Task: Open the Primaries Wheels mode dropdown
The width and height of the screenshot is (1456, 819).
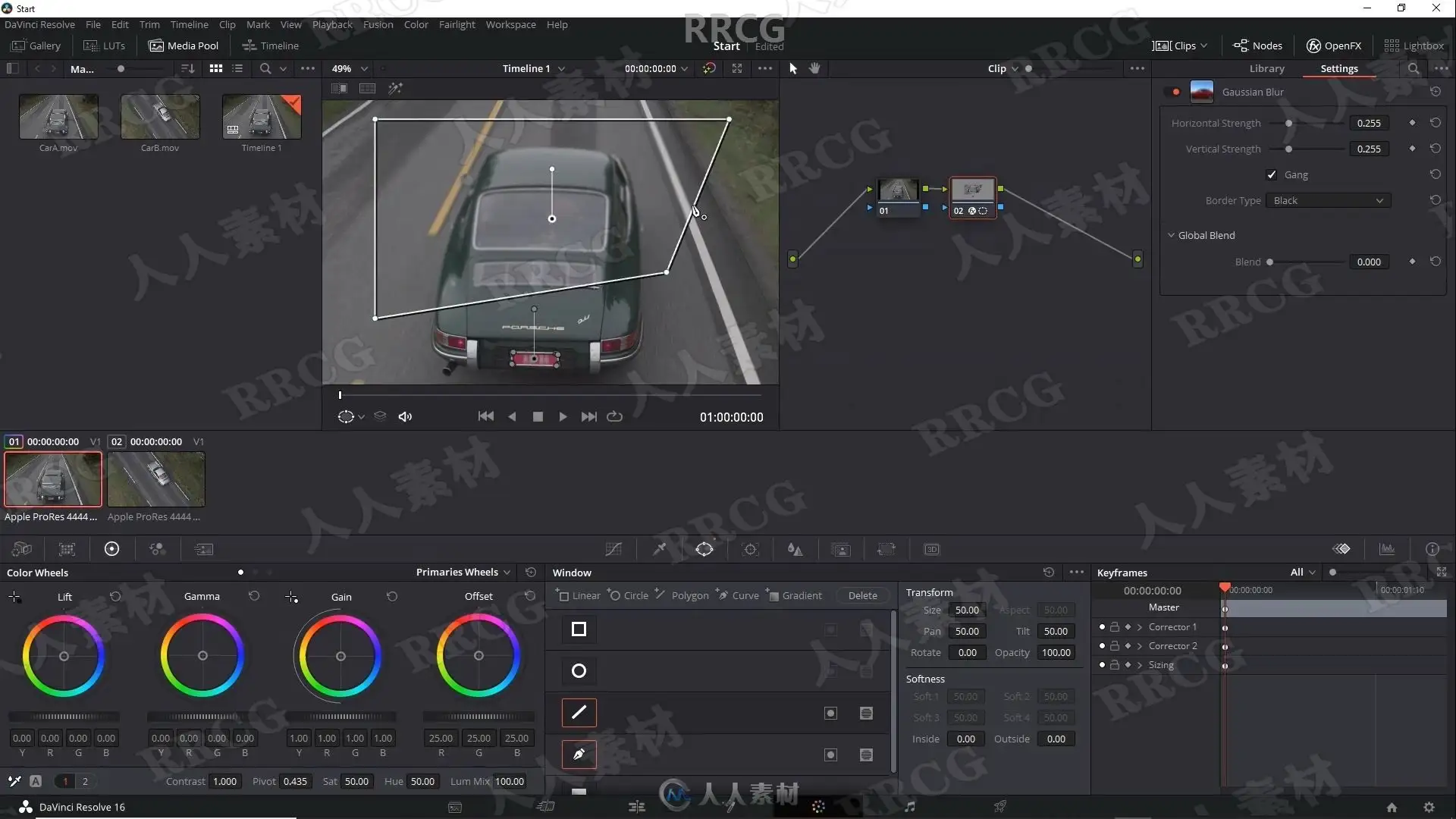Action: (x=463, y=572)
